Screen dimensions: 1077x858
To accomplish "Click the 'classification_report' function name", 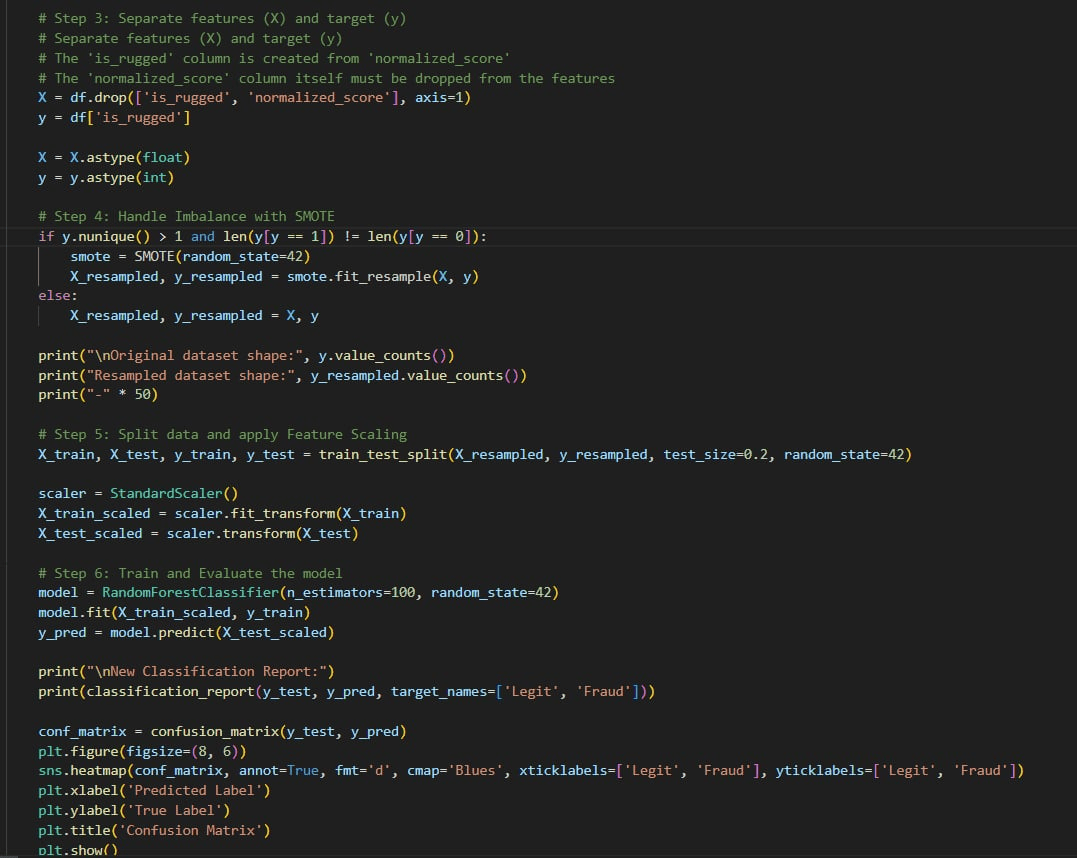I will (x=170, y=691).
